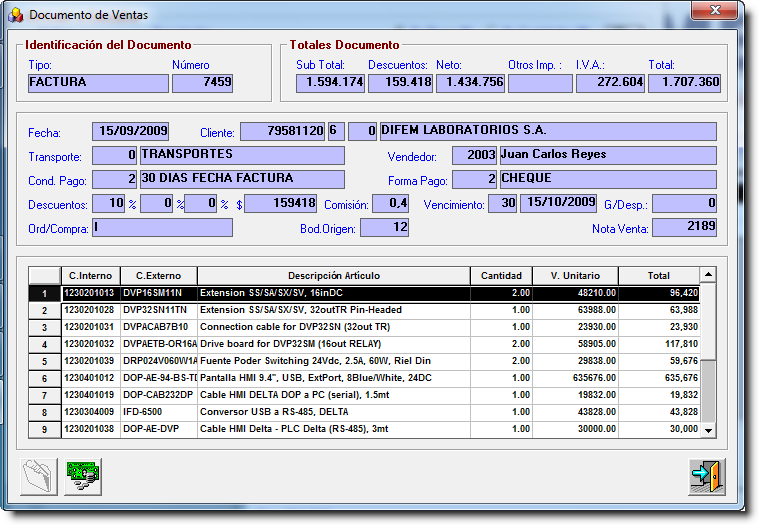Click unit value 48210.00
The image size is (759, 525).
tap(576, 293)
